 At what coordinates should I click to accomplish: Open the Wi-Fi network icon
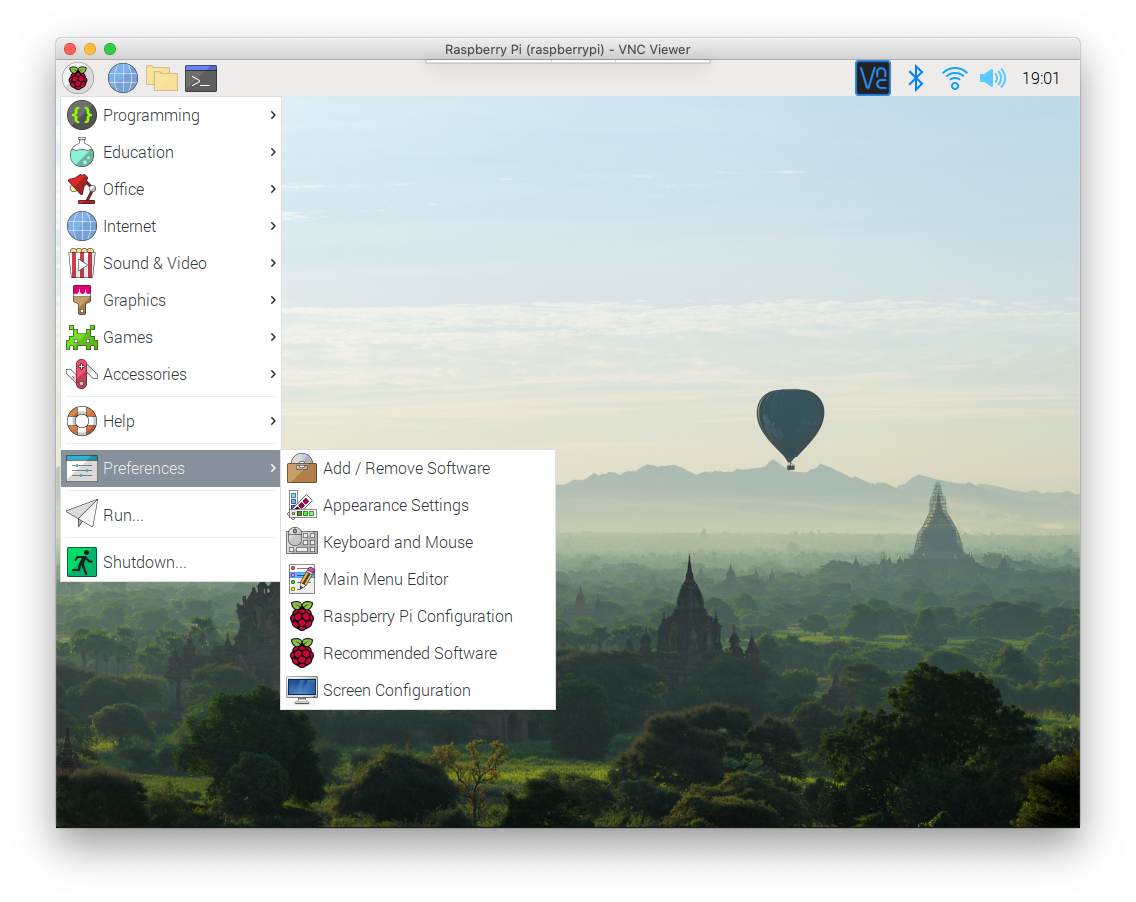coord(954,78)
